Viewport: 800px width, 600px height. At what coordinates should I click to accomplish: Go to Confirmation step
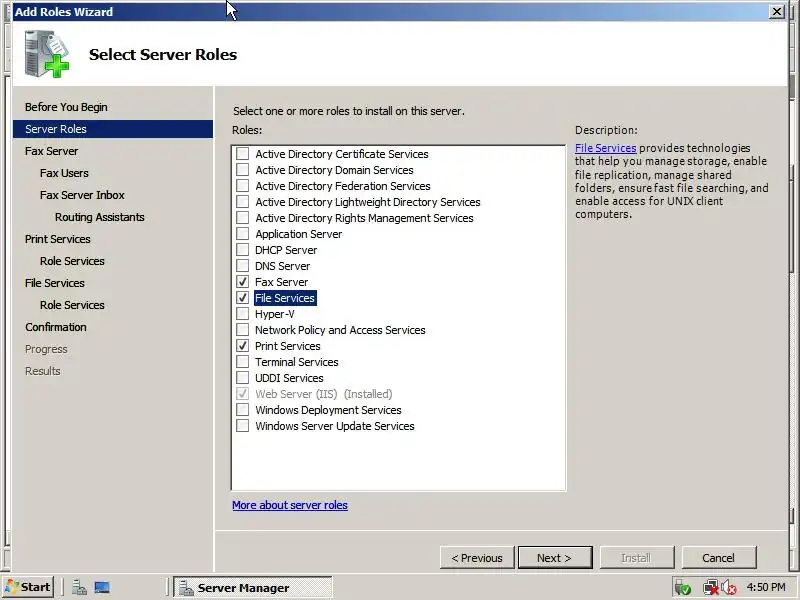pyautogui.click(x=56, y=327)
